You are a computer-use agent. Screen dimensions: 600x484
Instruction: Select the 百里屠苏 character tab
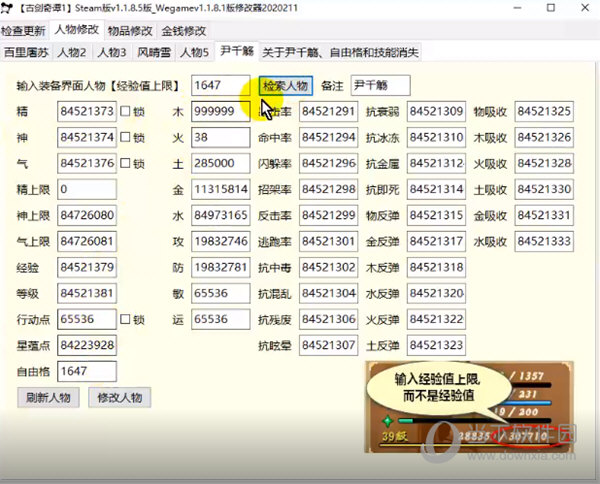click(x=26, y=52)
